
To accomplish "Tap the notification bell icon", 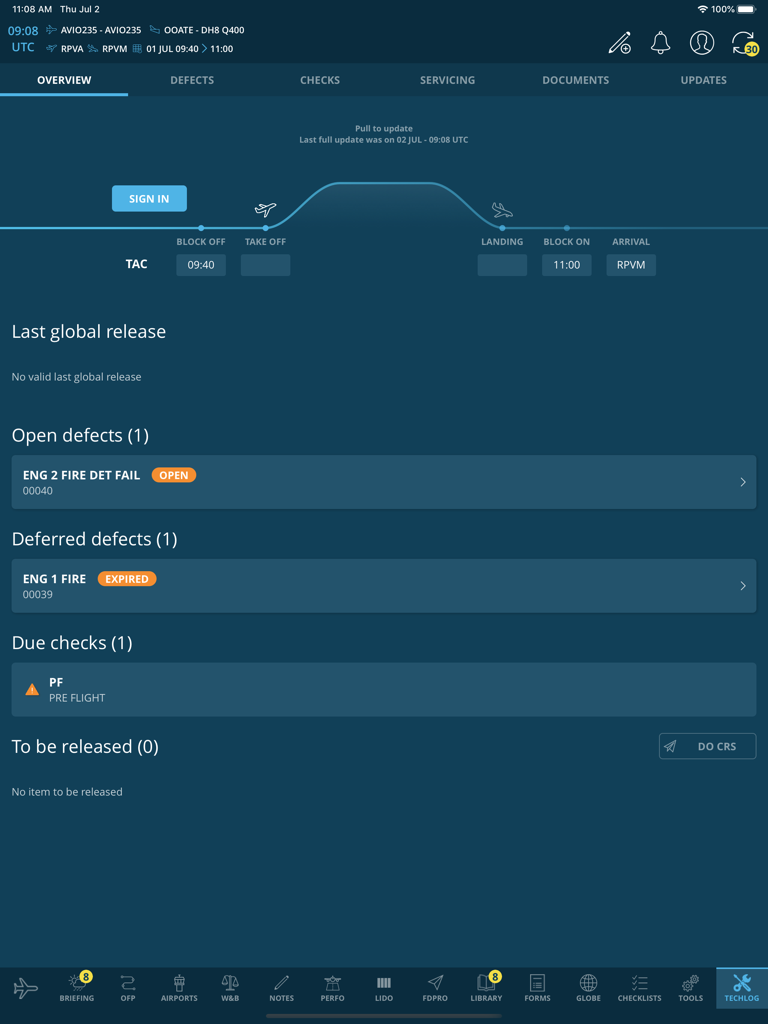I will click(660, 43).
